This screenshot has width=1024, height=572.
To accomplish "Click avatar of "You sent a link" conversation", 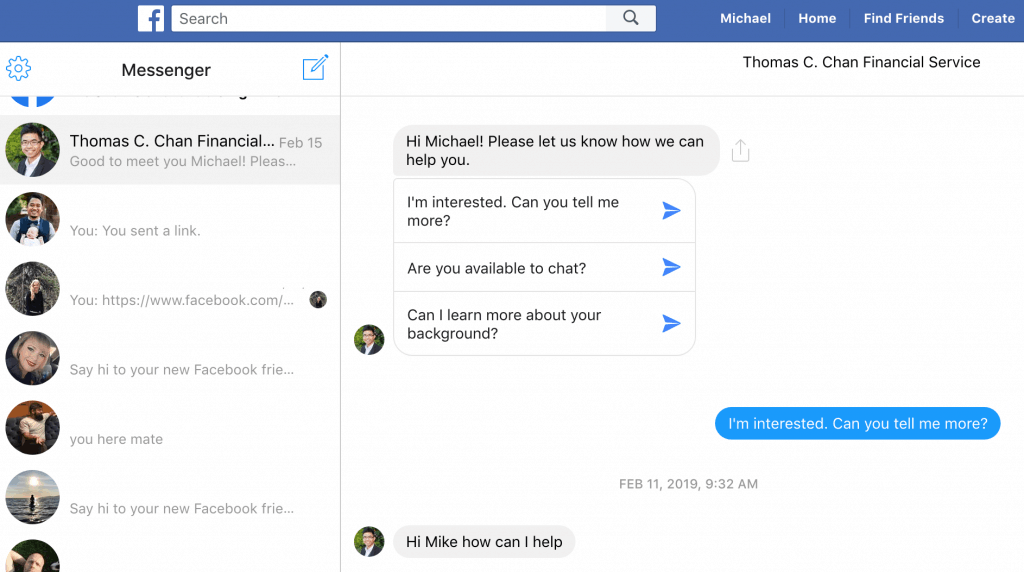I will (x=33, y=219).
